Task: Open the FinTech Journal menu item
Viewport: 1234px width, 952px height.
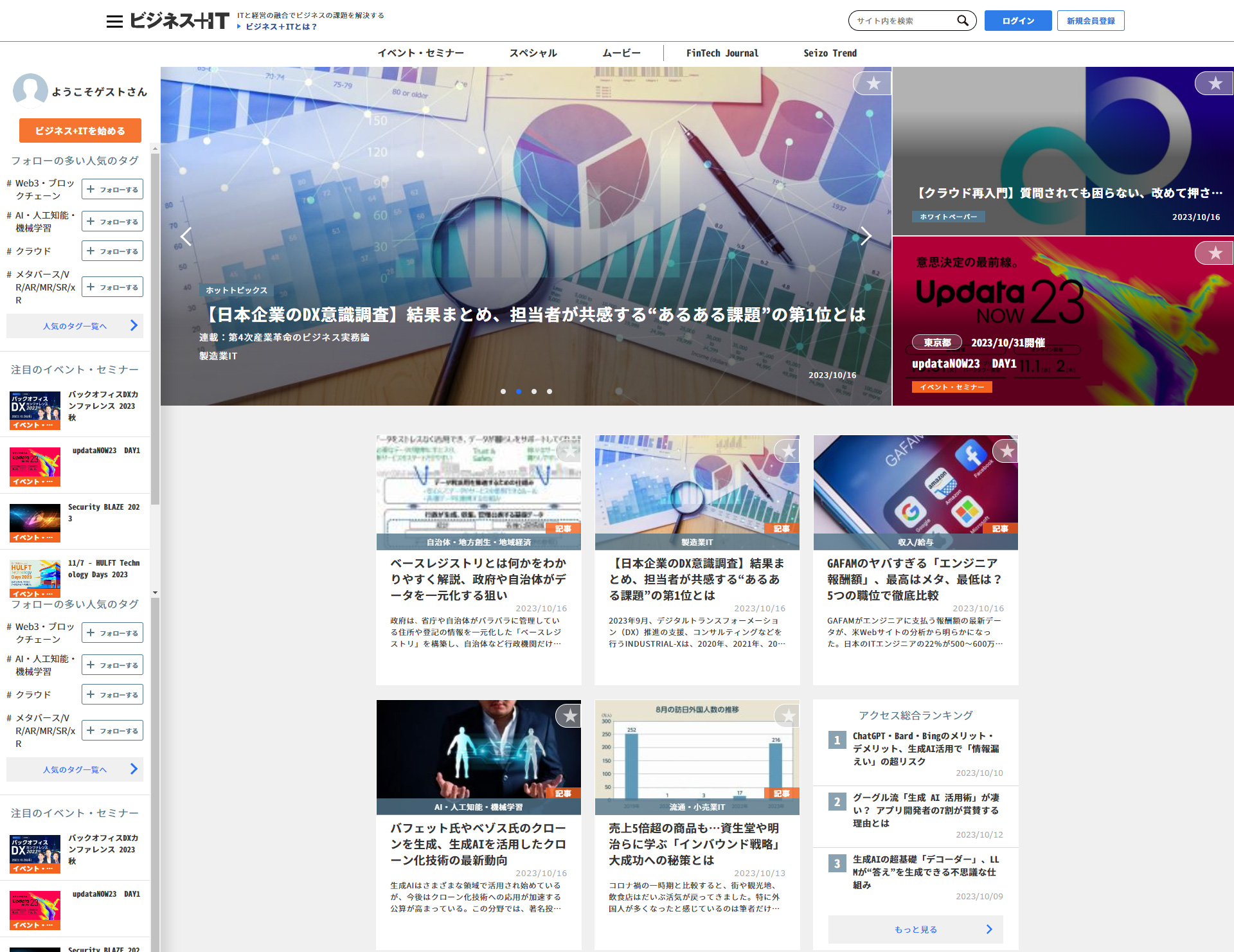Action: pos(722,53)
